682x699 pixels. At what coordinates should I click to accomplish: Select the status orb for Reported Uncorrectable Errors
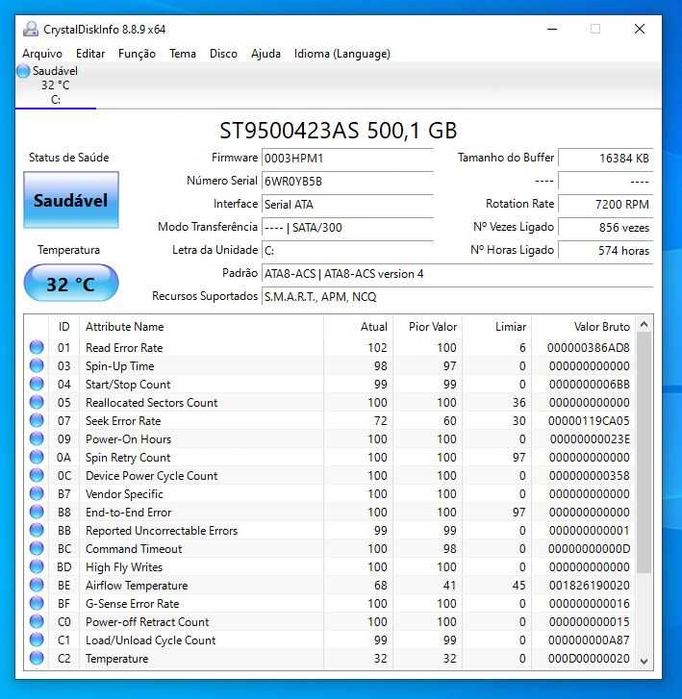point(37,530)
